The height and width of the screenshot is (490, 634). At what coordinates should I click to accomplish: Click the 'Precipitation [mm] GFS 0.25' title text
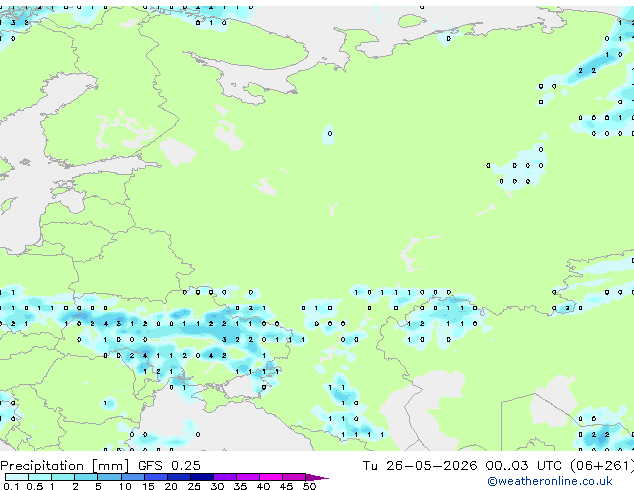coord(100,465)
